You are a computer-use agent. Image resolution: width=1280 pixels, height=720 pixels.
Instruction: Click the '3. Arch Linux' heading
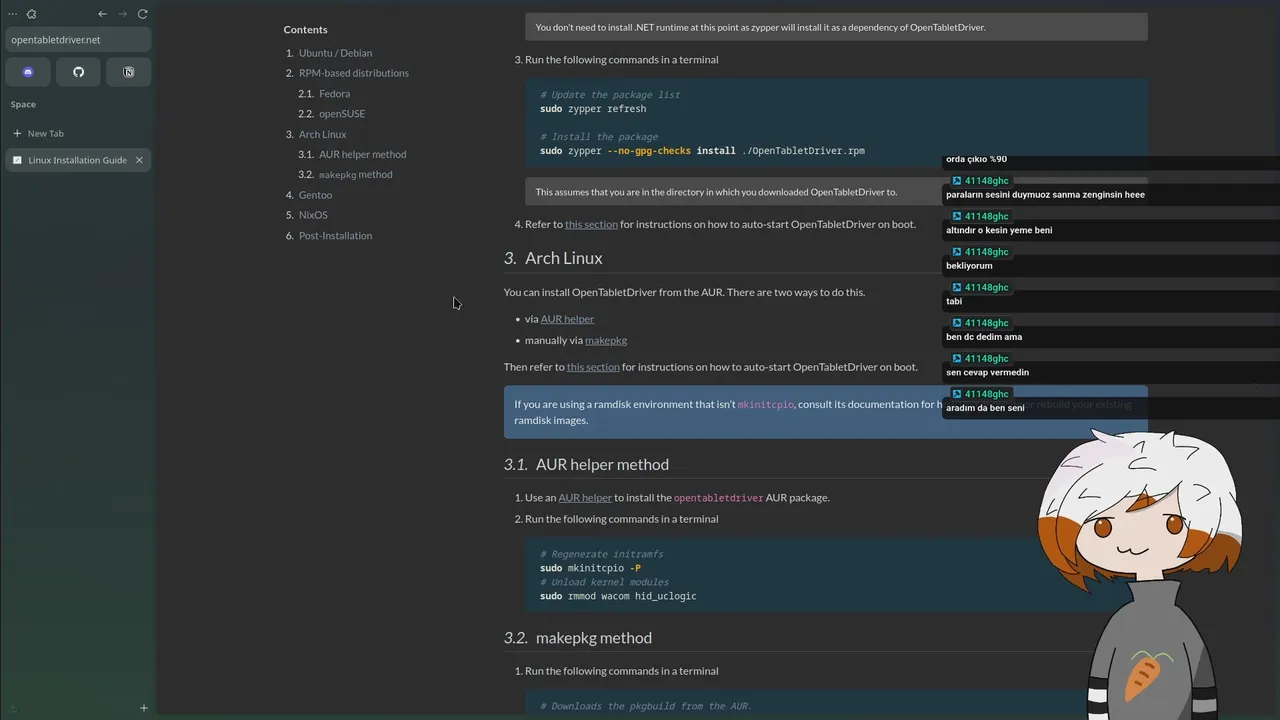[553, 258]
